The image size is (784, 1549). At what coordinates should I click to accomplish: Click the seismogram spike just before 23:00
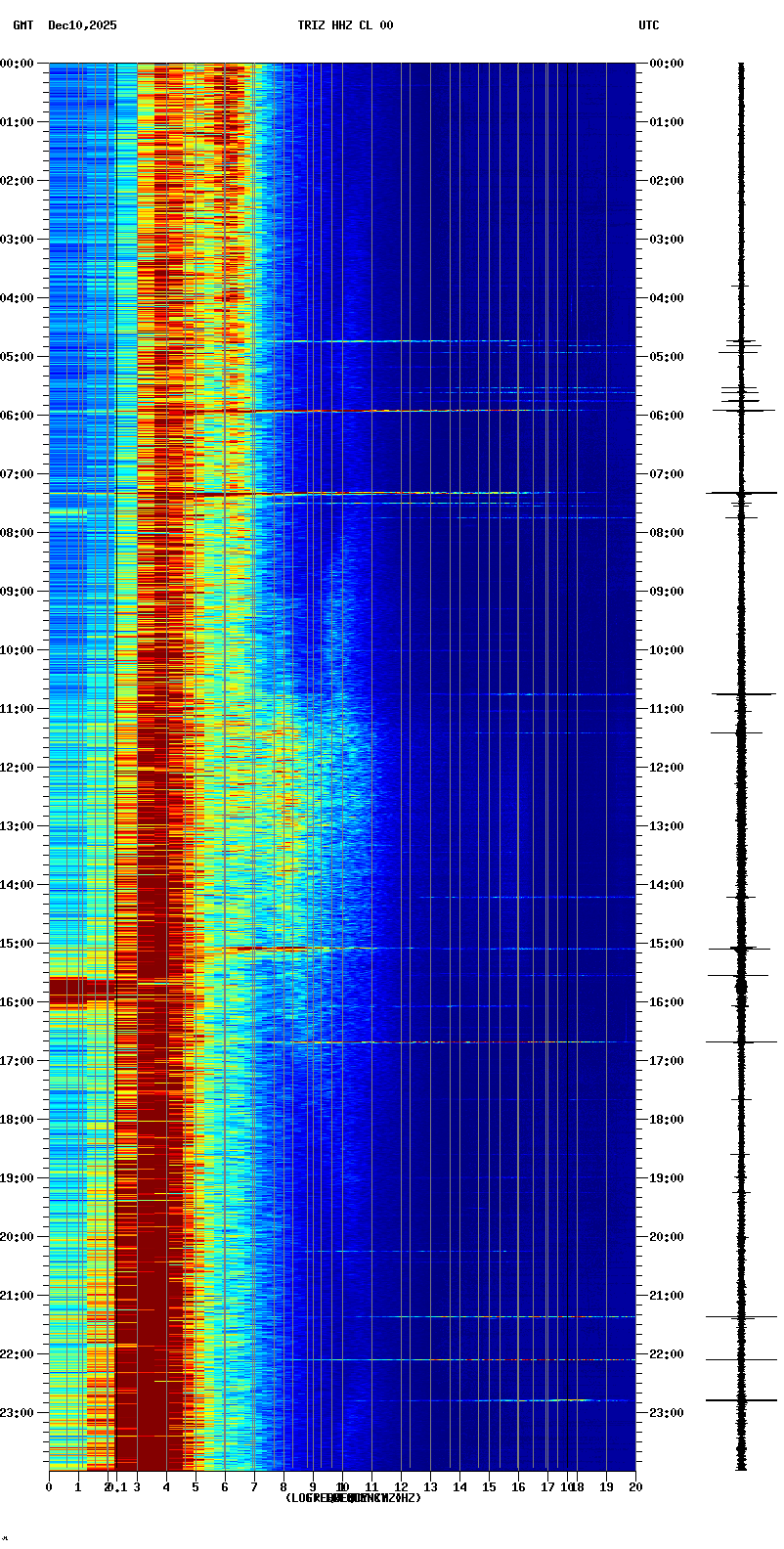(x=741, y=1400)
